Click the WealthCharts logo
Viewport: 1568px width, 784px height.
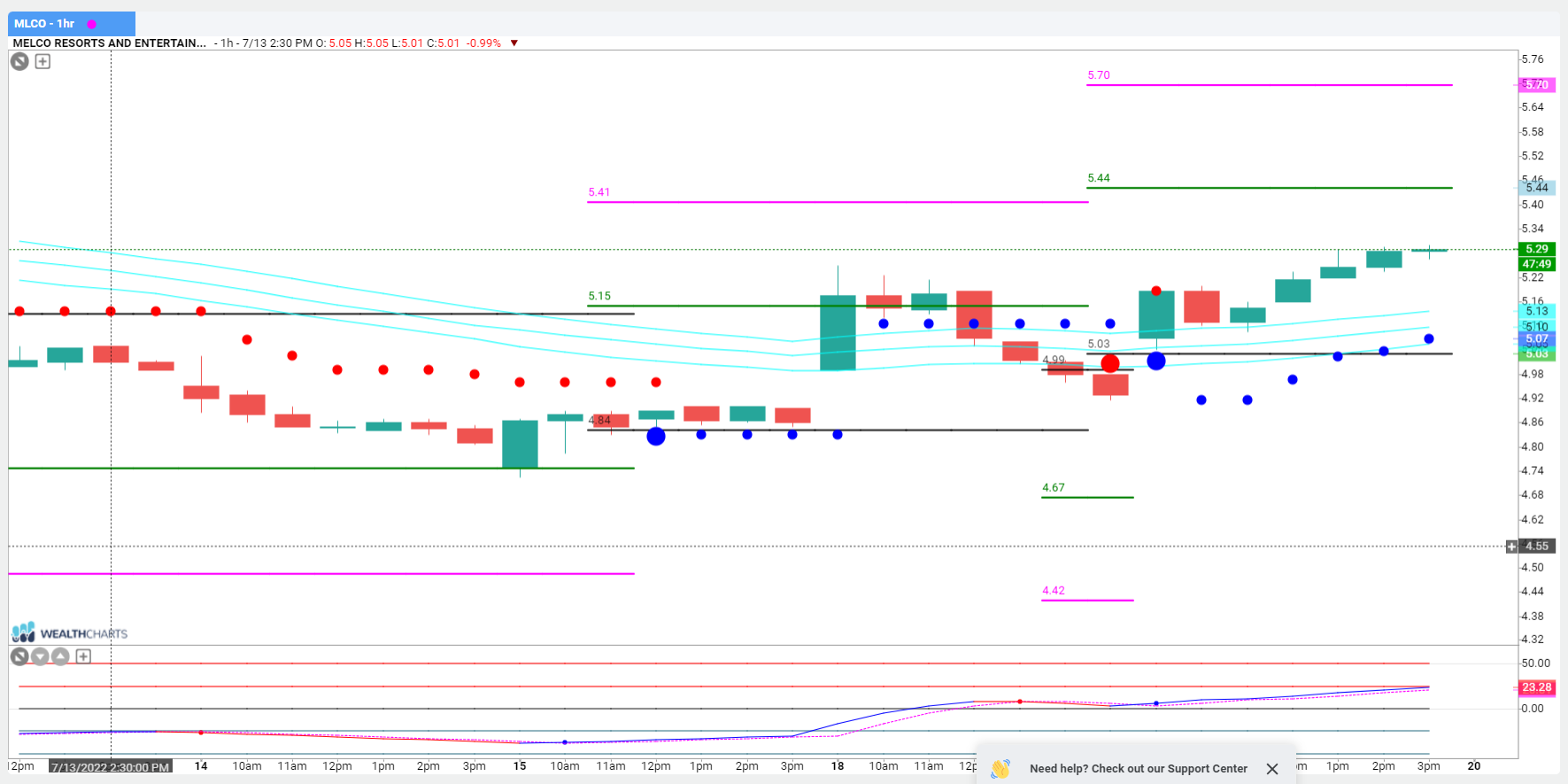coord(70,633)
